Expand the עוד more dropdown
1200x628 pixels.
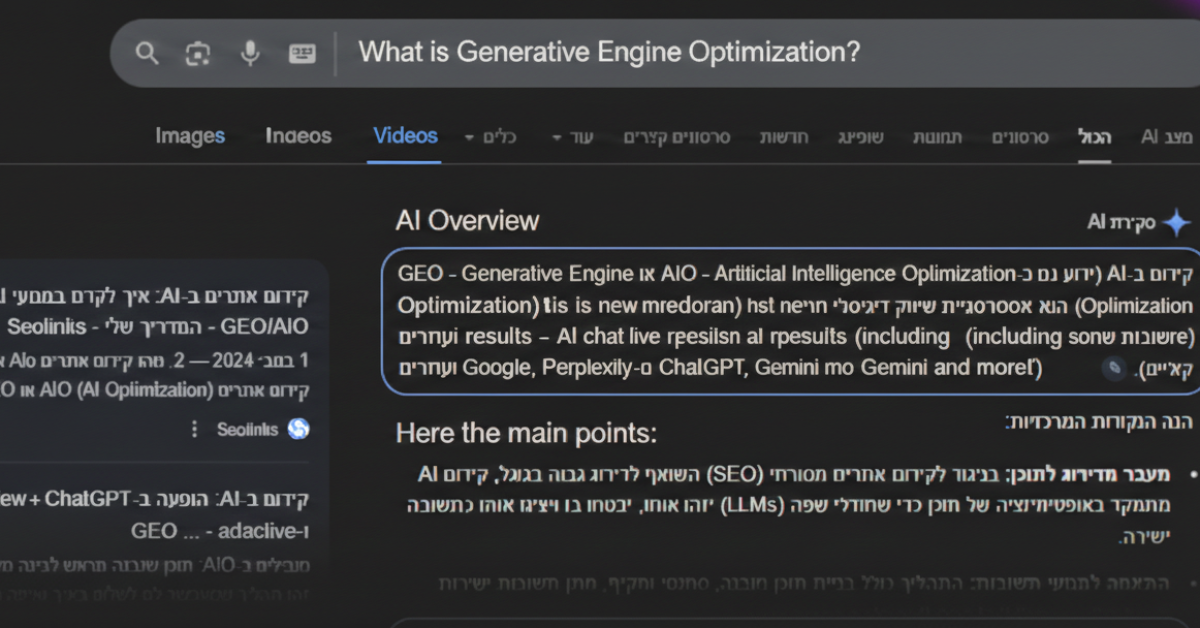573,137
